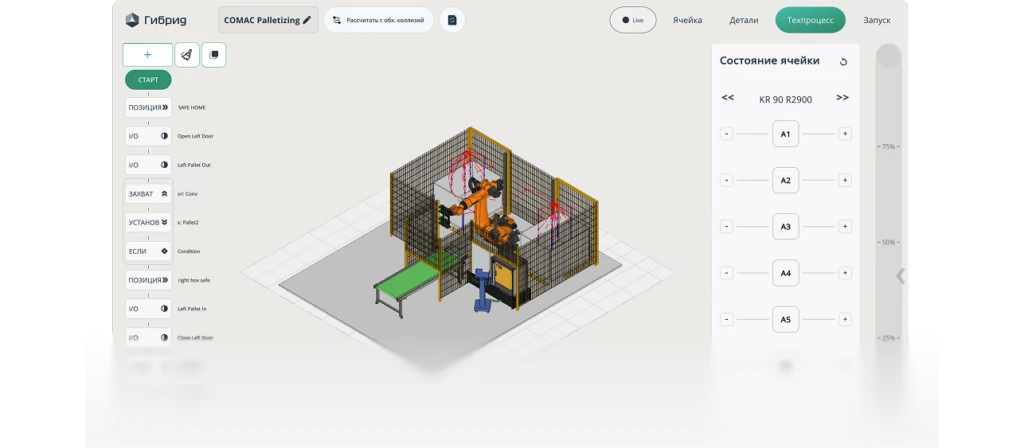Click the Гибрид logo icon
The height and width of the screenshot is (448, 1024).
133,20
